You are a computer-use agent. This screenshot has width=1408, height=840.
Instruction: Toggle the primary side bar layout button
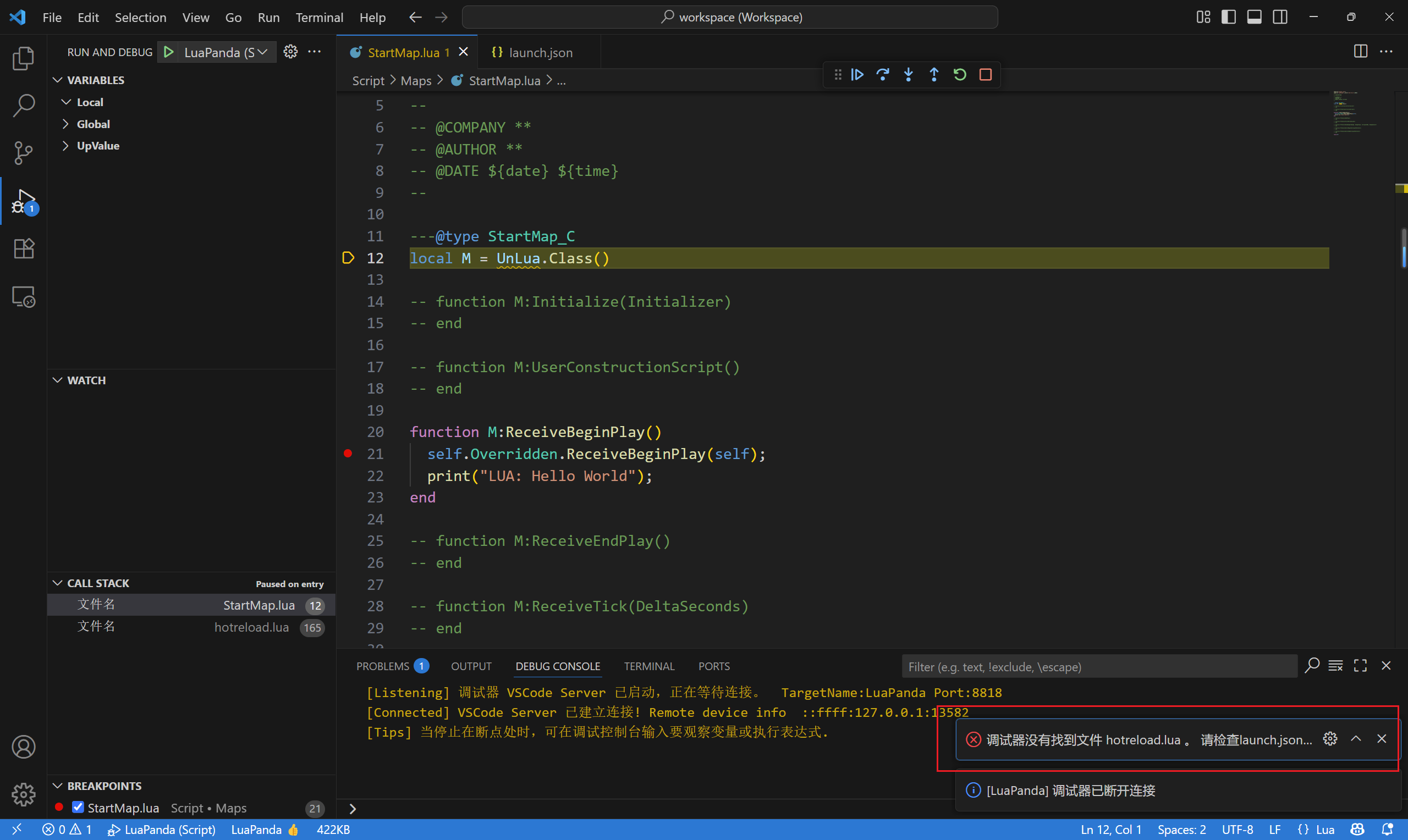pos(1228,17)
